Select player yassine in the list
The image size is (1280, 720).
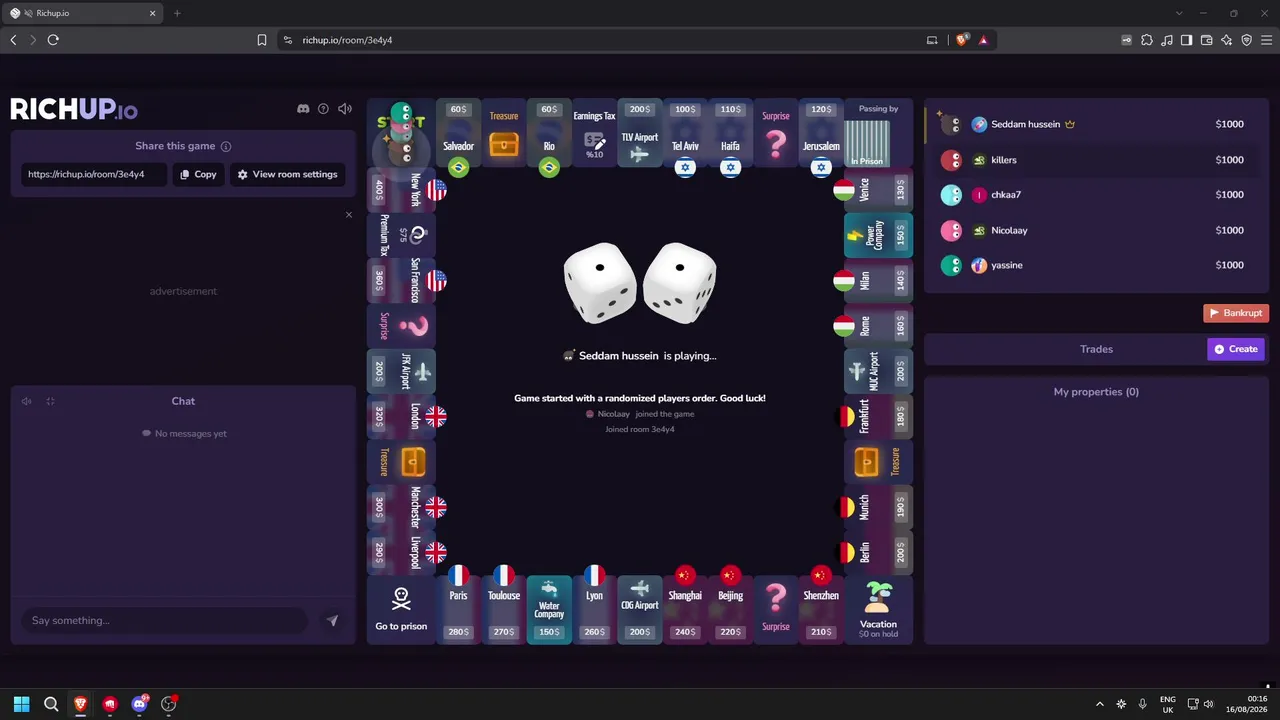(1096, 265)
